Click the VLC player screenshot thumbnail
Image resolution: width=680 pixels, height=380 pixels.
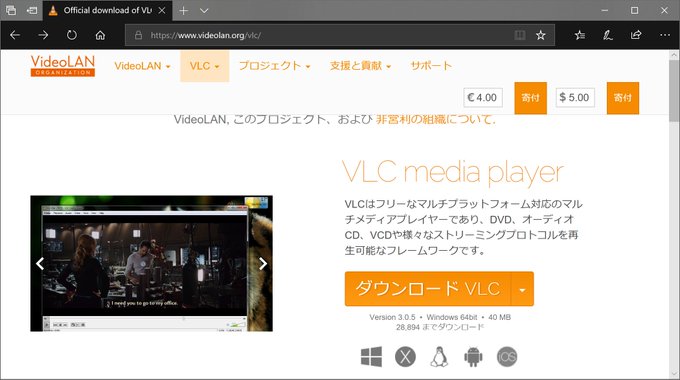point(151,263)
